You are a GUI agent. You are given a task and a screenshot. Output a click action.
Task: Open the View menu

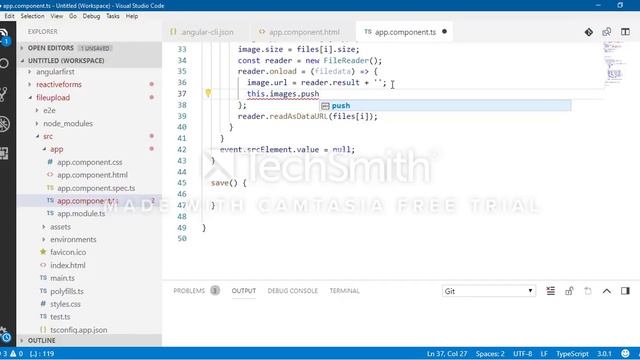pos(56,16)
